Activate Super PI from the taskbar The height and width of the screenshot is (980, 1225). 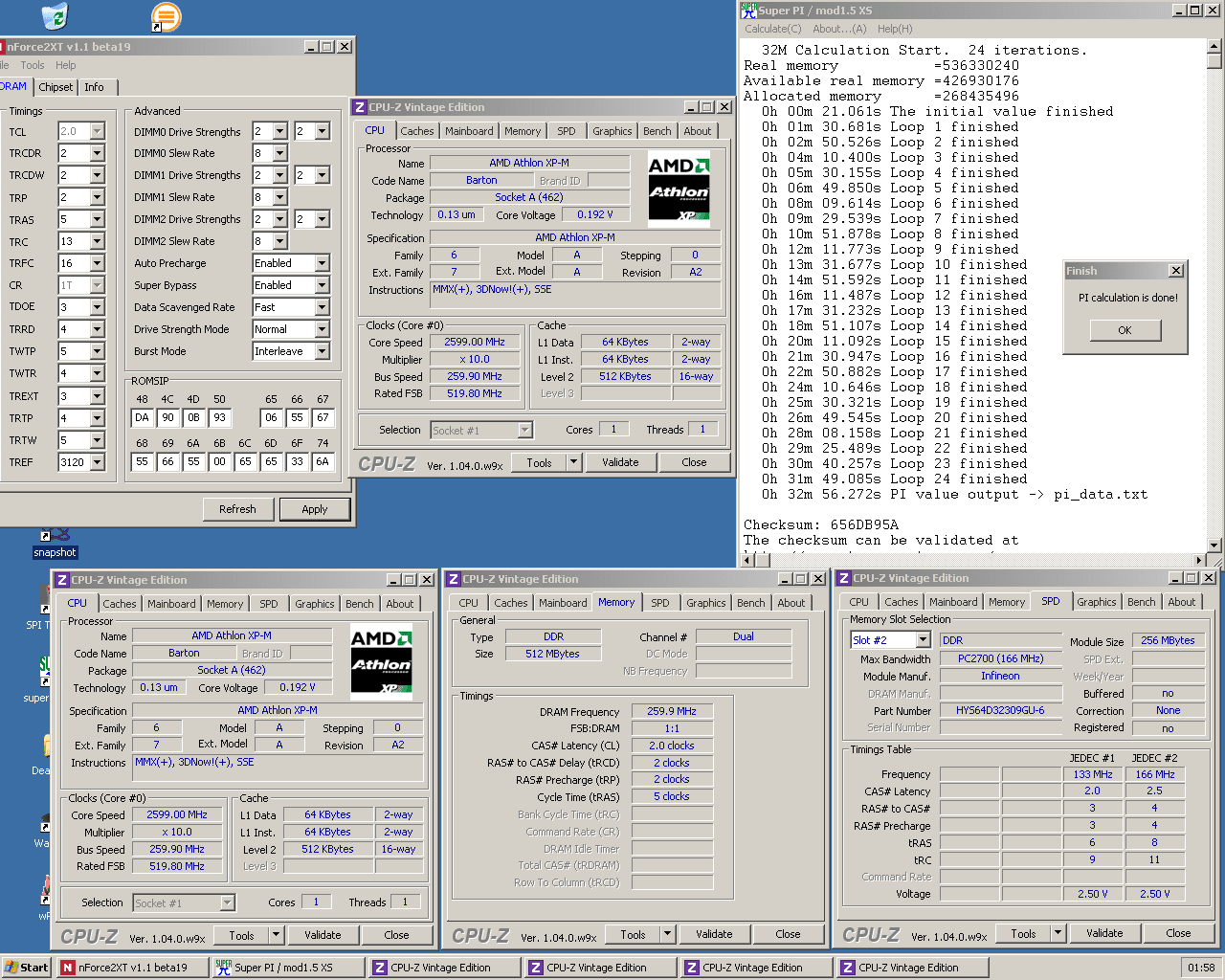(x=289, y=968)
